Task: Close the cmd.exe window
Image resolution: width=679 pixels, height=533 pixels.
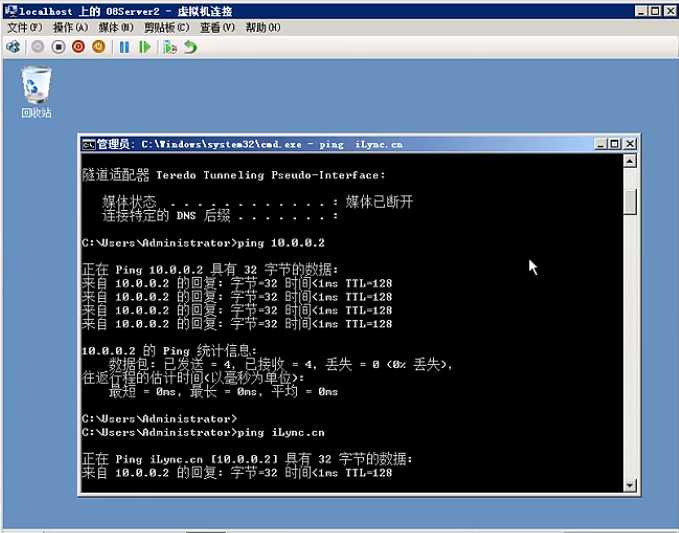Action: tap(630, 144)
